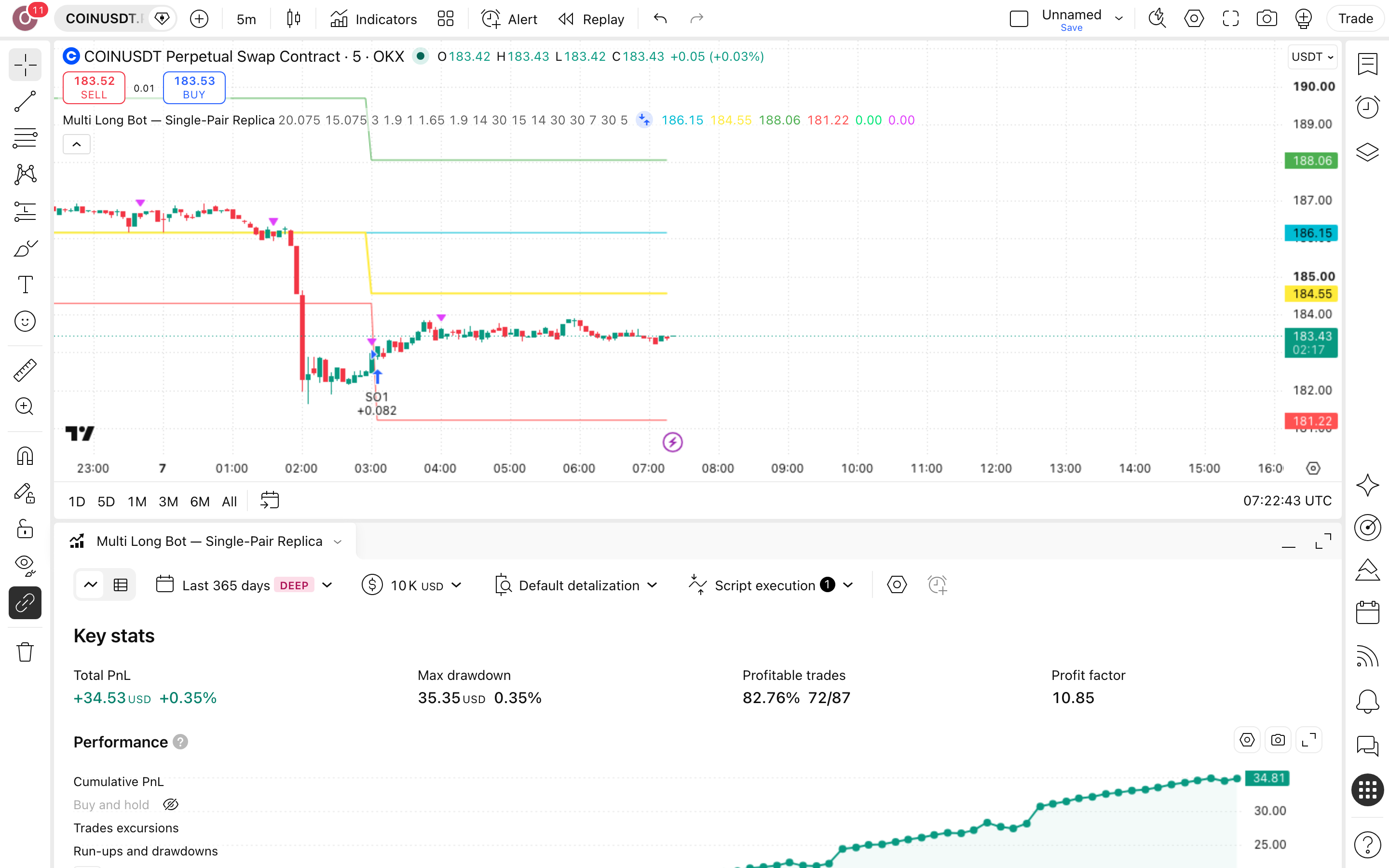
Task: Open the Script execution dropdown
Action: click(x=771, y=585)
